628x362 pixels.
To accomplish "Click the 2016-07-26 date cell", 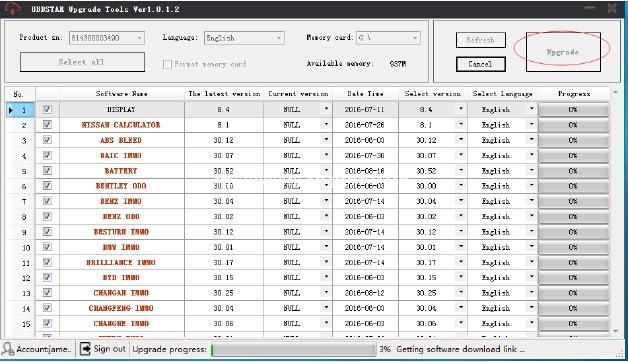I will pos(364,125).
